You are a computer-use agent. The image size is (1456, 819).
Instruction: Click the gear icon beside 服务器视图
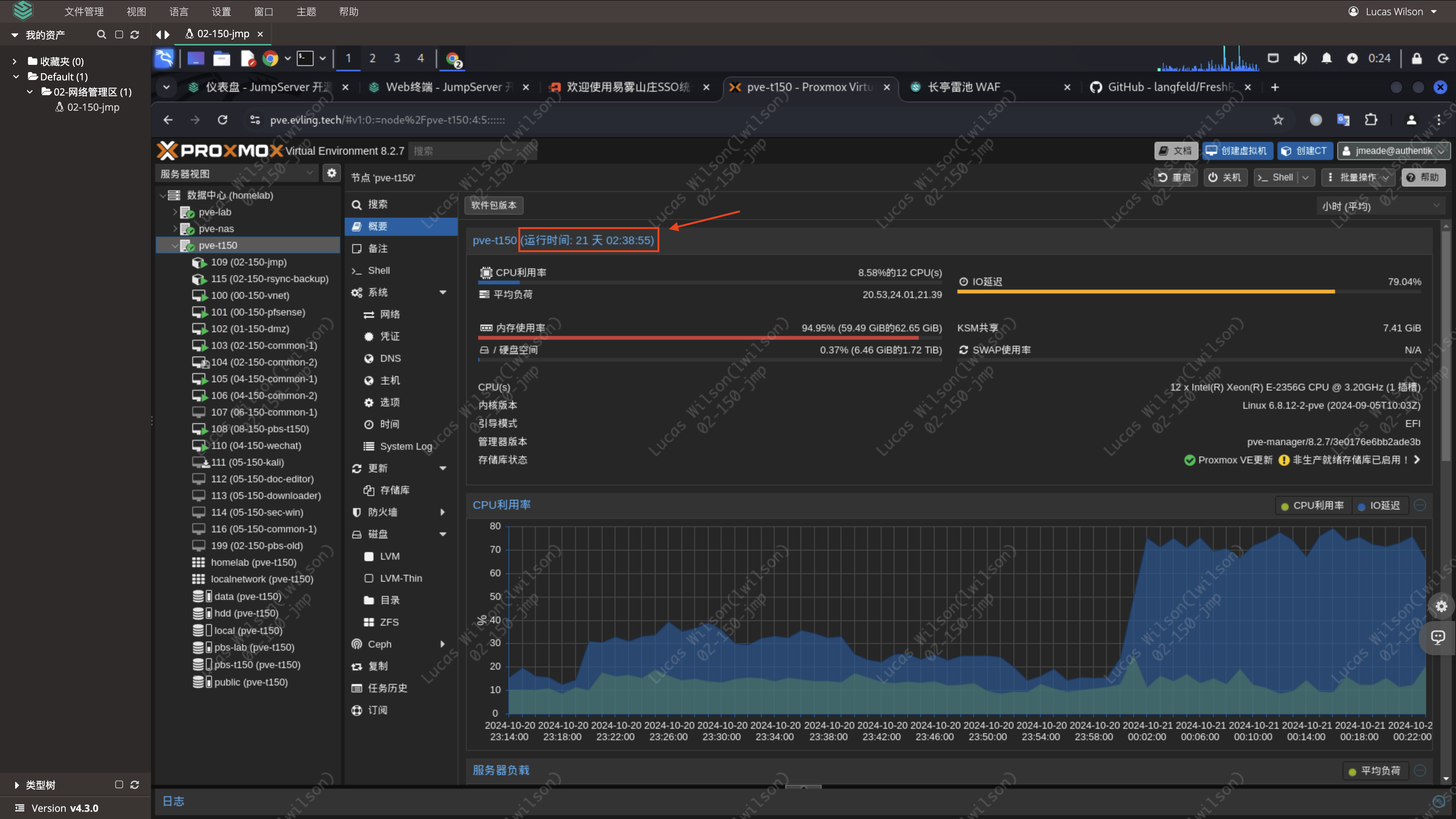pyautogui.click(x=332, y=173)
